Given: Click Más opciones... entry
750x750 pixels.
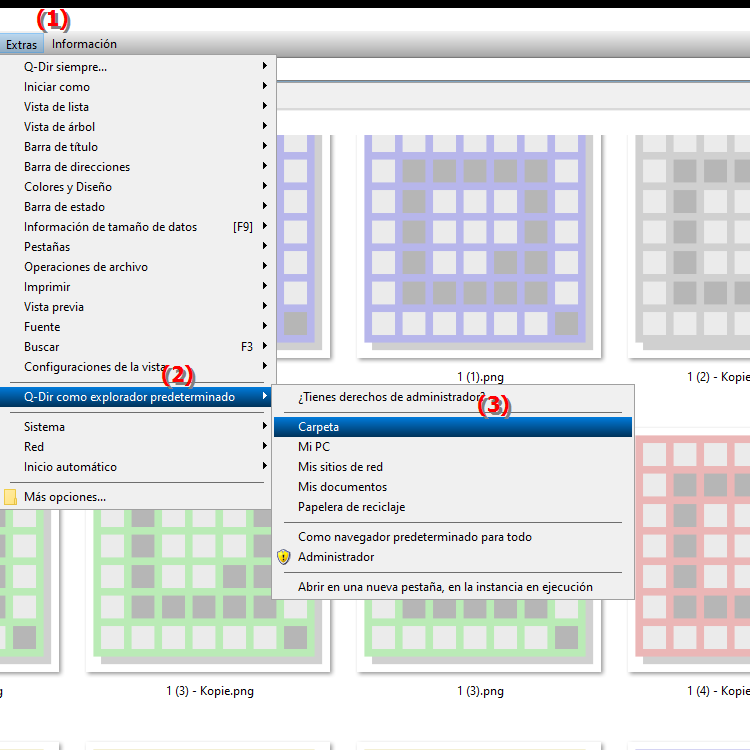Looking at the screenshot, I should (138, 497).
